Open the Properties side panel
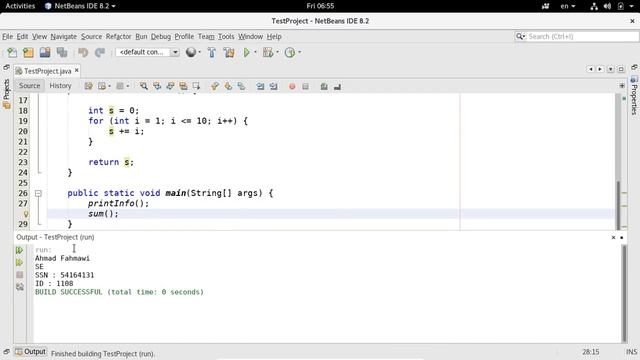This screenshot has height=360, width=640. 634,95
